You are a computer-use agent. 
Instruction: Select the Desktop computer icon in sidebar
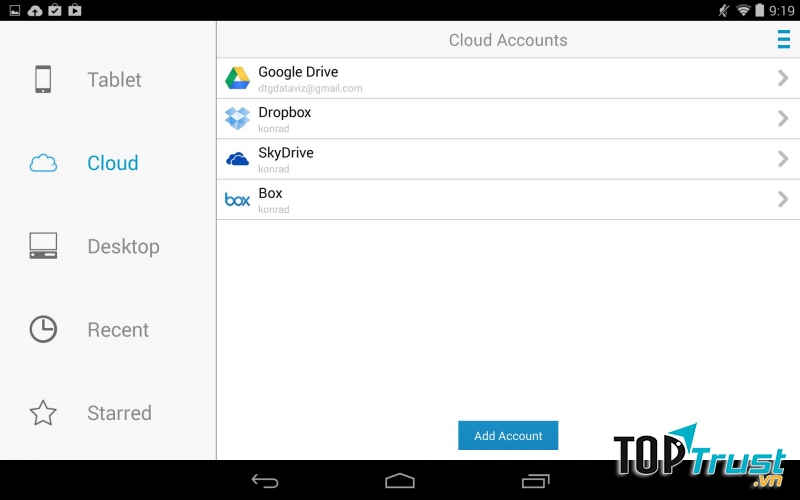click(43, 246)
